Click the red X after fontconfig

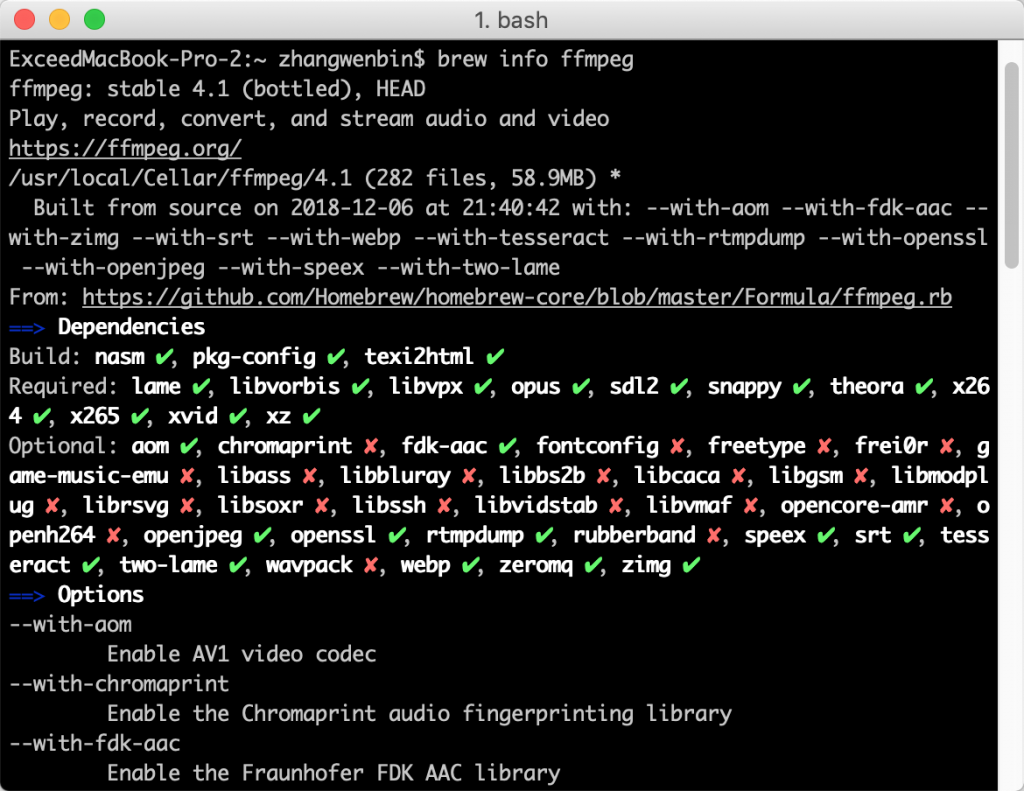point(678,446)
